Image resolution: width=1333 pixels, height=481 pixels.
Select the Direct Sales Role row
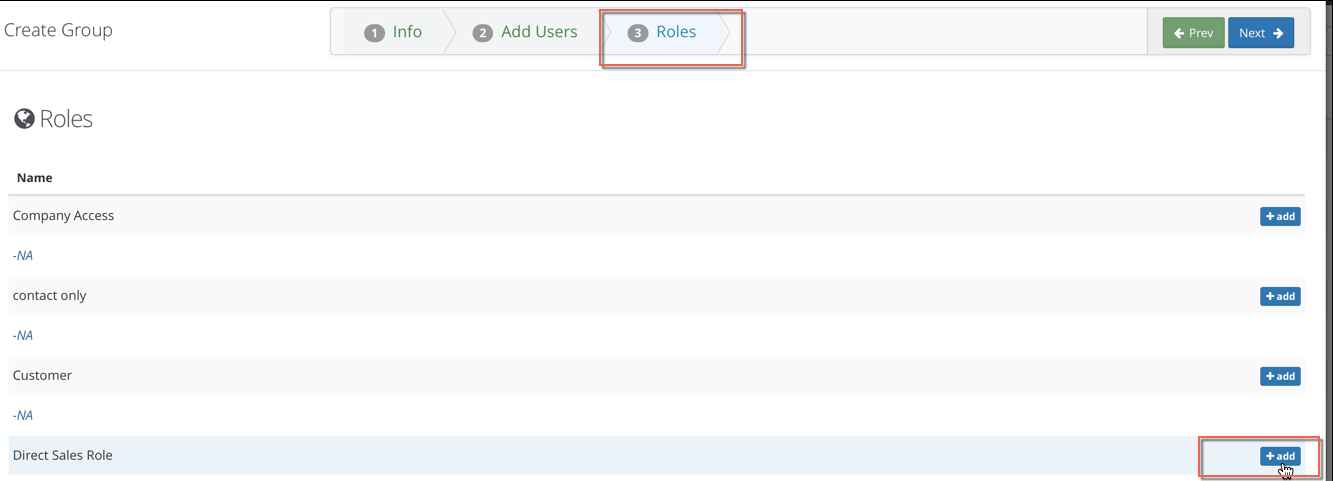[657, 455]
